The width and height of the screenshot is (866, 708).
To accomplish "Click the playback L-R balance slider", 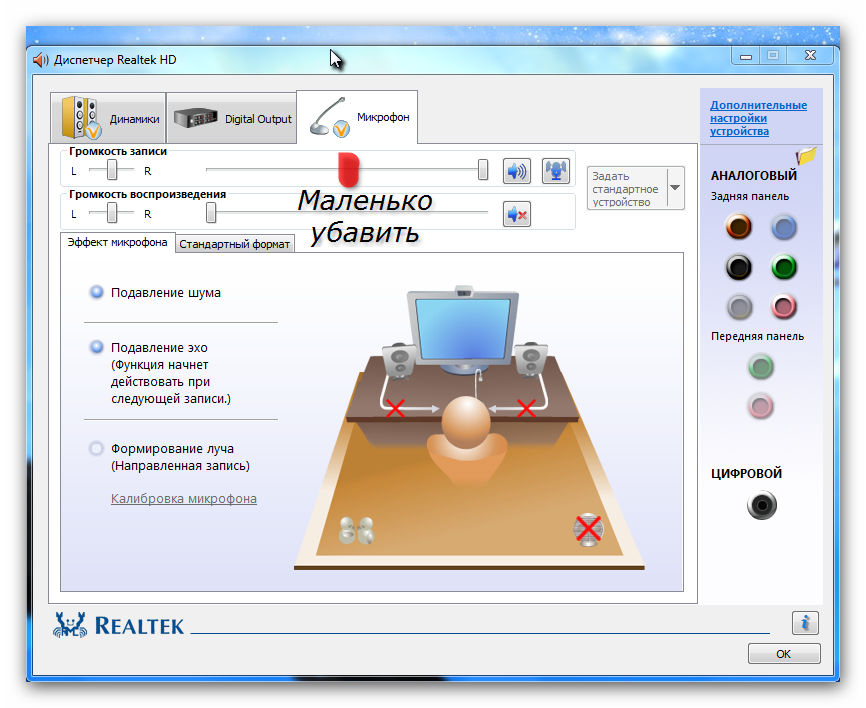I will 112,213.
